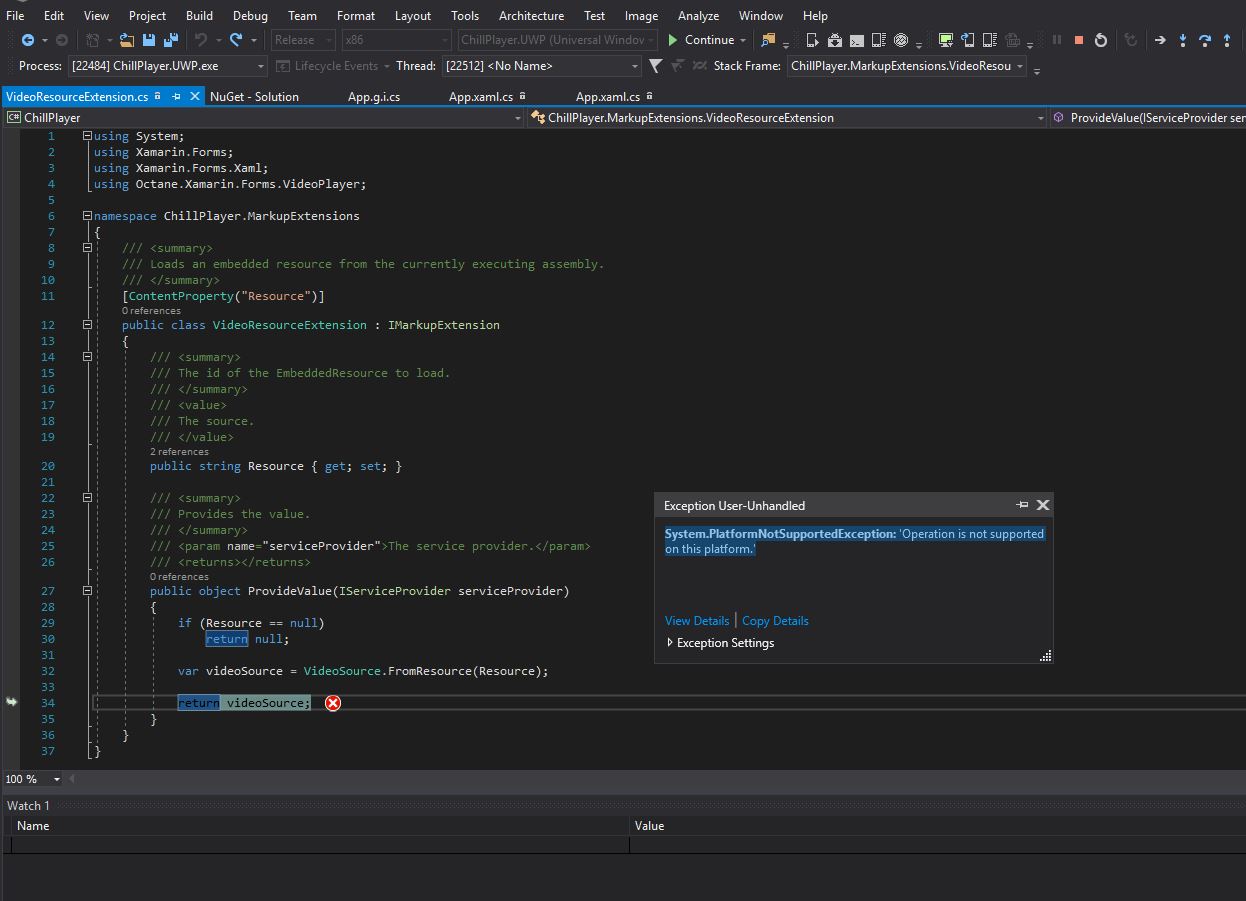Click the Step Out icon
Viewport: 1246px width, 901px height.
pos(1227,40)
